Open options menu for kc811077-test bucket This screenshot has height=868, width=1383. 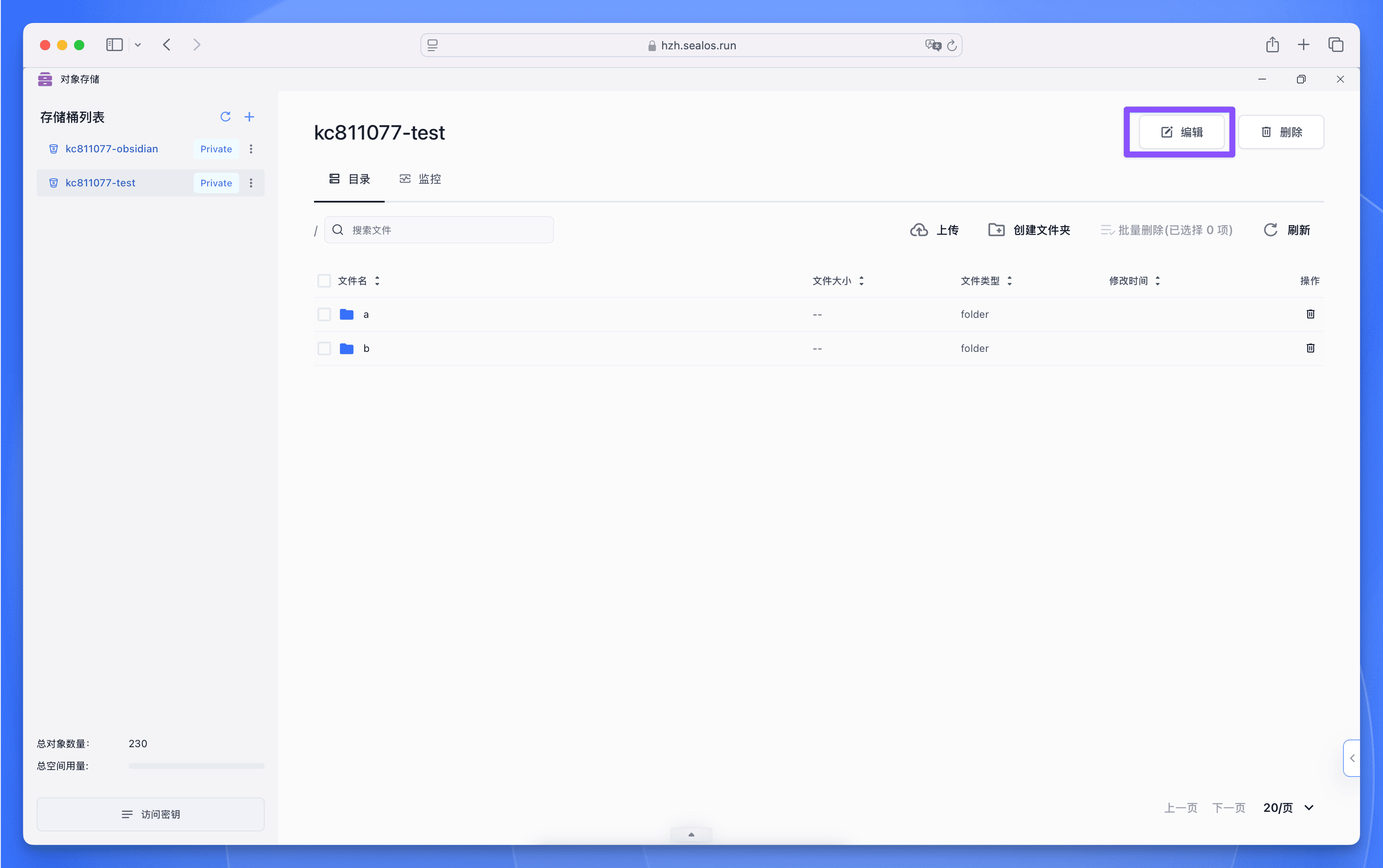[x=251, y=183]
